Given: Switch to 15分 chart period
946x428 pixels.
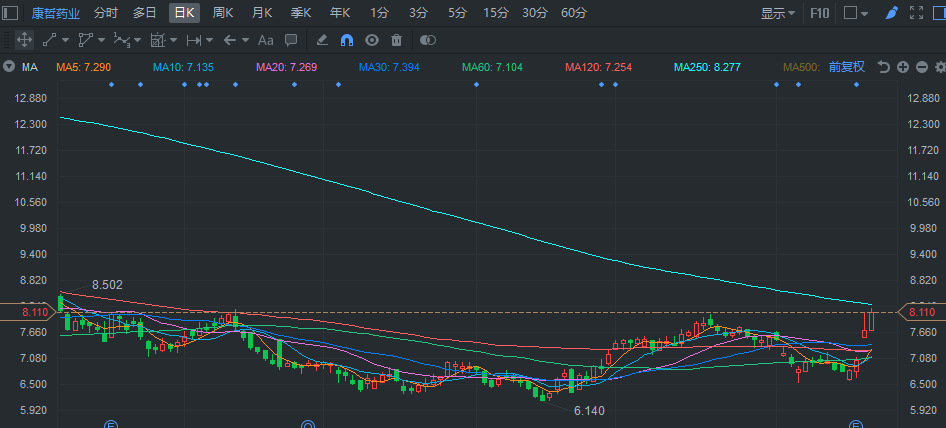Looking at the screenshot, I should (x=496, y=13).
